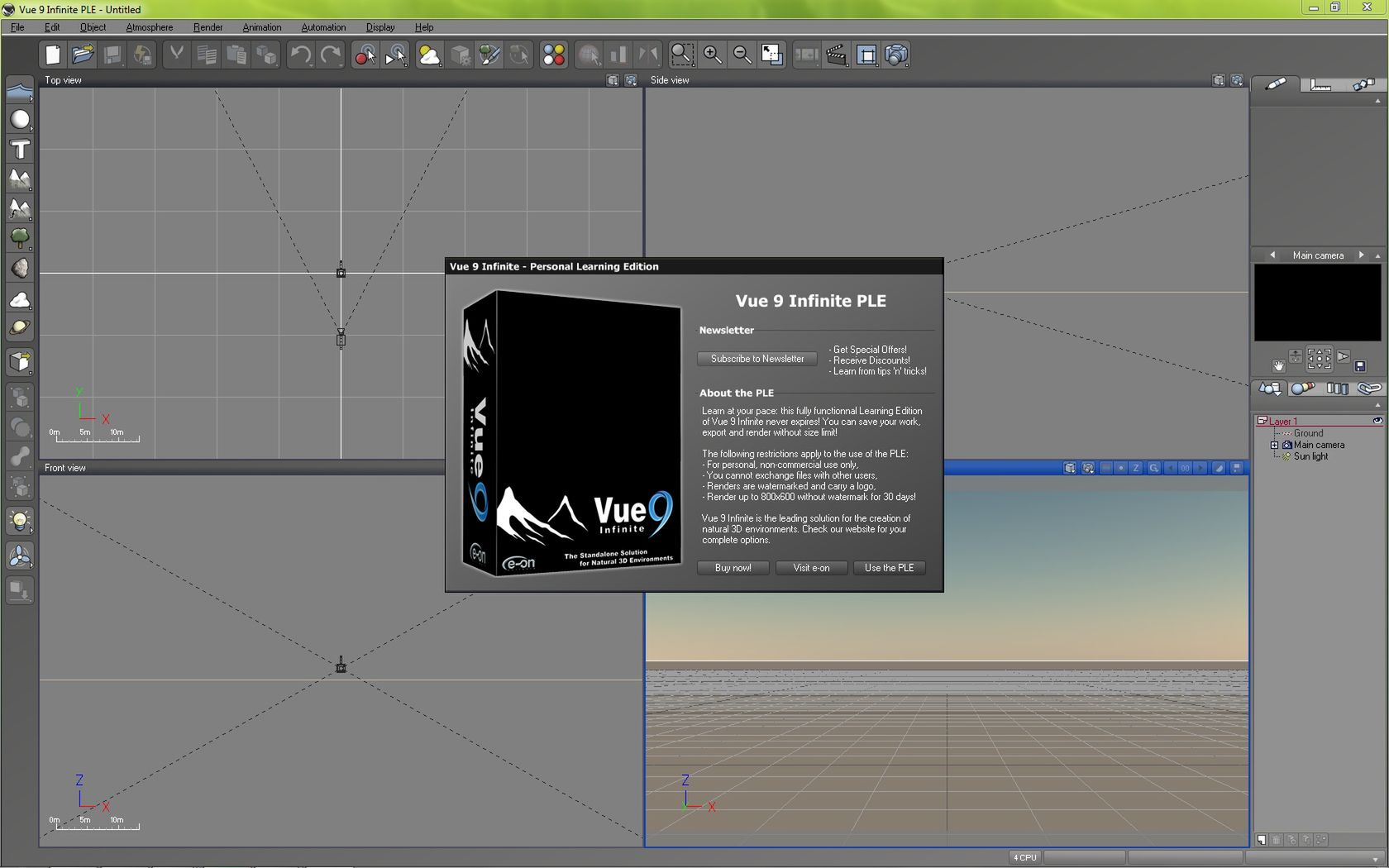Click the paint ecosystem brush icon
The width and height of the screenshot is (1389, 868).
coord(490,55)
